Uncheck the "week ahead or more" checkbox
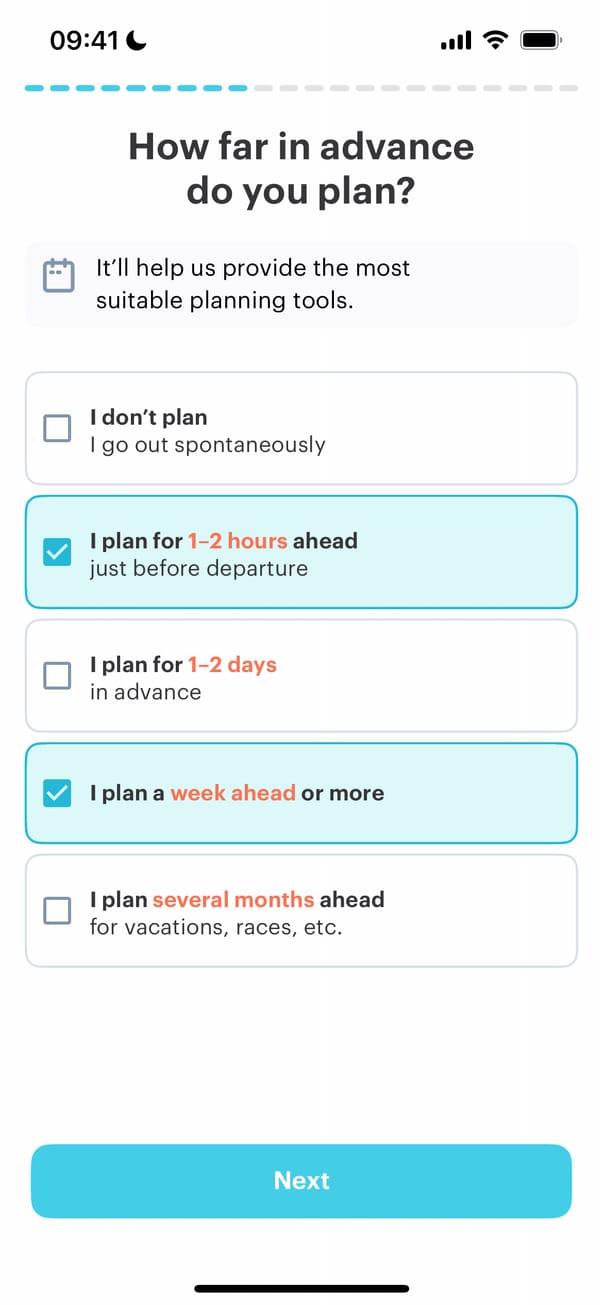 [x=58, y=794]
